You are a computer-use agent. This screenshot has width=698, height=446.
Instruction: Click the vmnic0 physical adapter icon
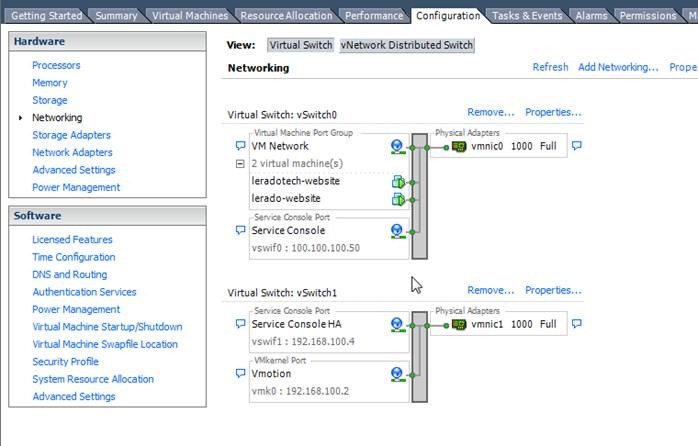459,146
